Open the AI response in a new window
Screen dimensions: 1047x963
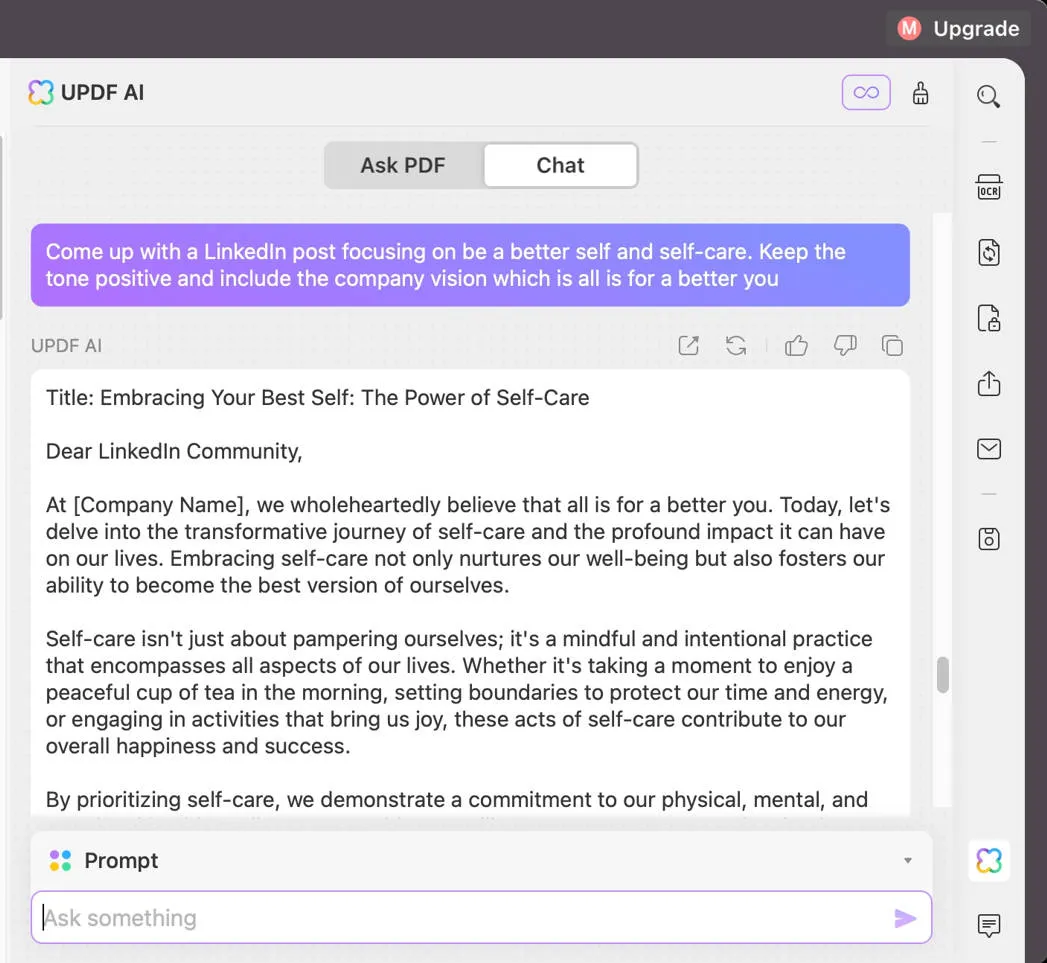point(688,345)
